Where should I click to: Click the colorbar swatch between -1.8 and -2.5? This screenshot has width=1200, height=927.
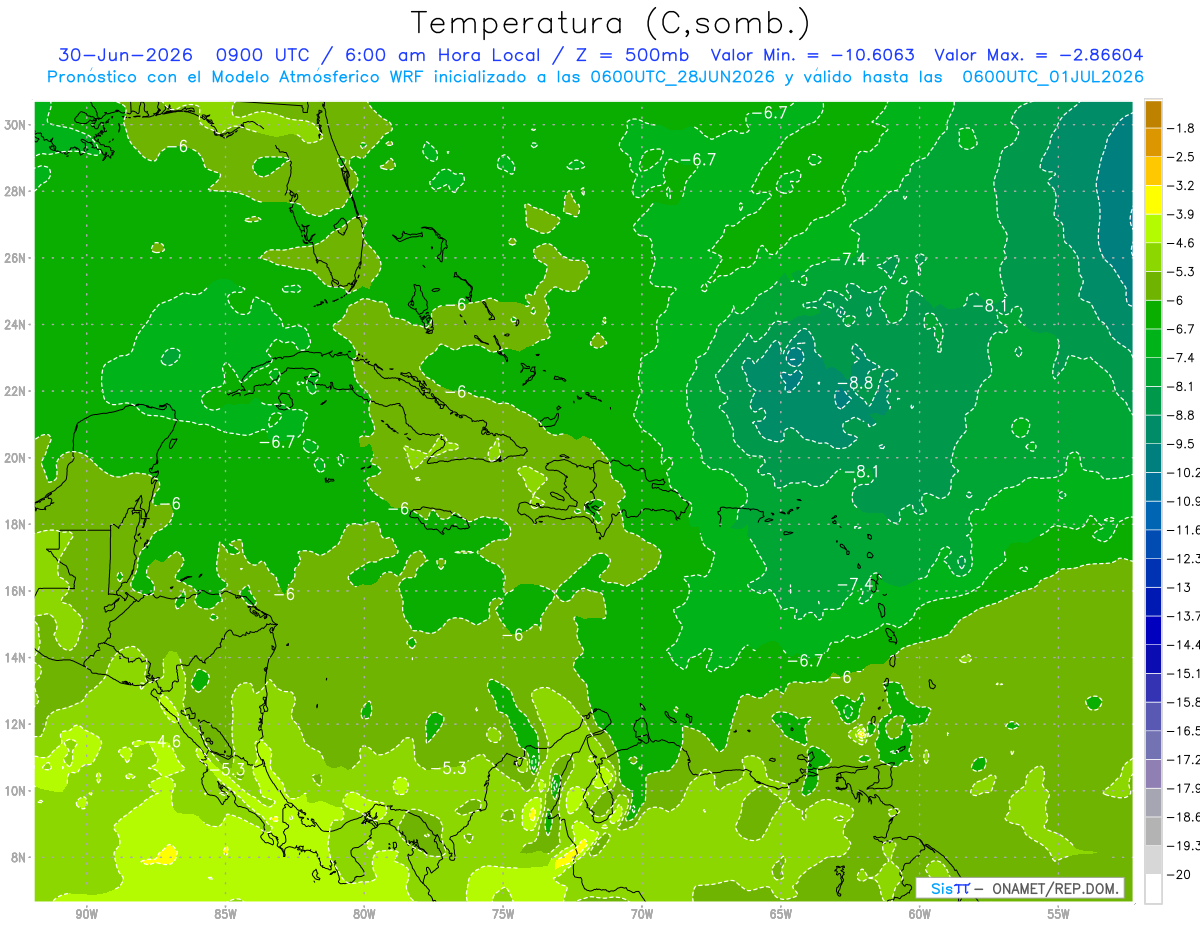click(x=1153, y=143)
